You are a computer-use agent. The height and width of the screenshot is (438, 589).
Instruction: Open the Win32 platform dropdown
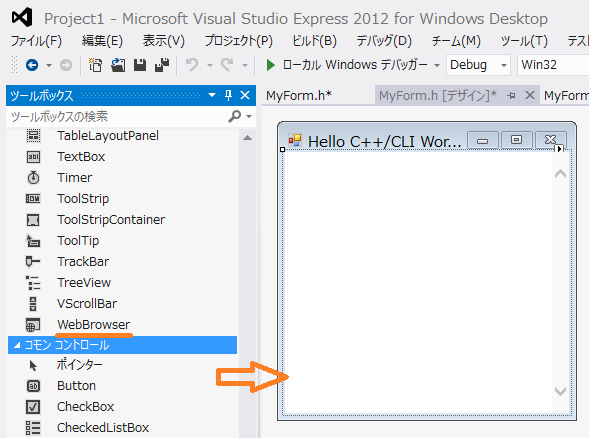(553, 65)
